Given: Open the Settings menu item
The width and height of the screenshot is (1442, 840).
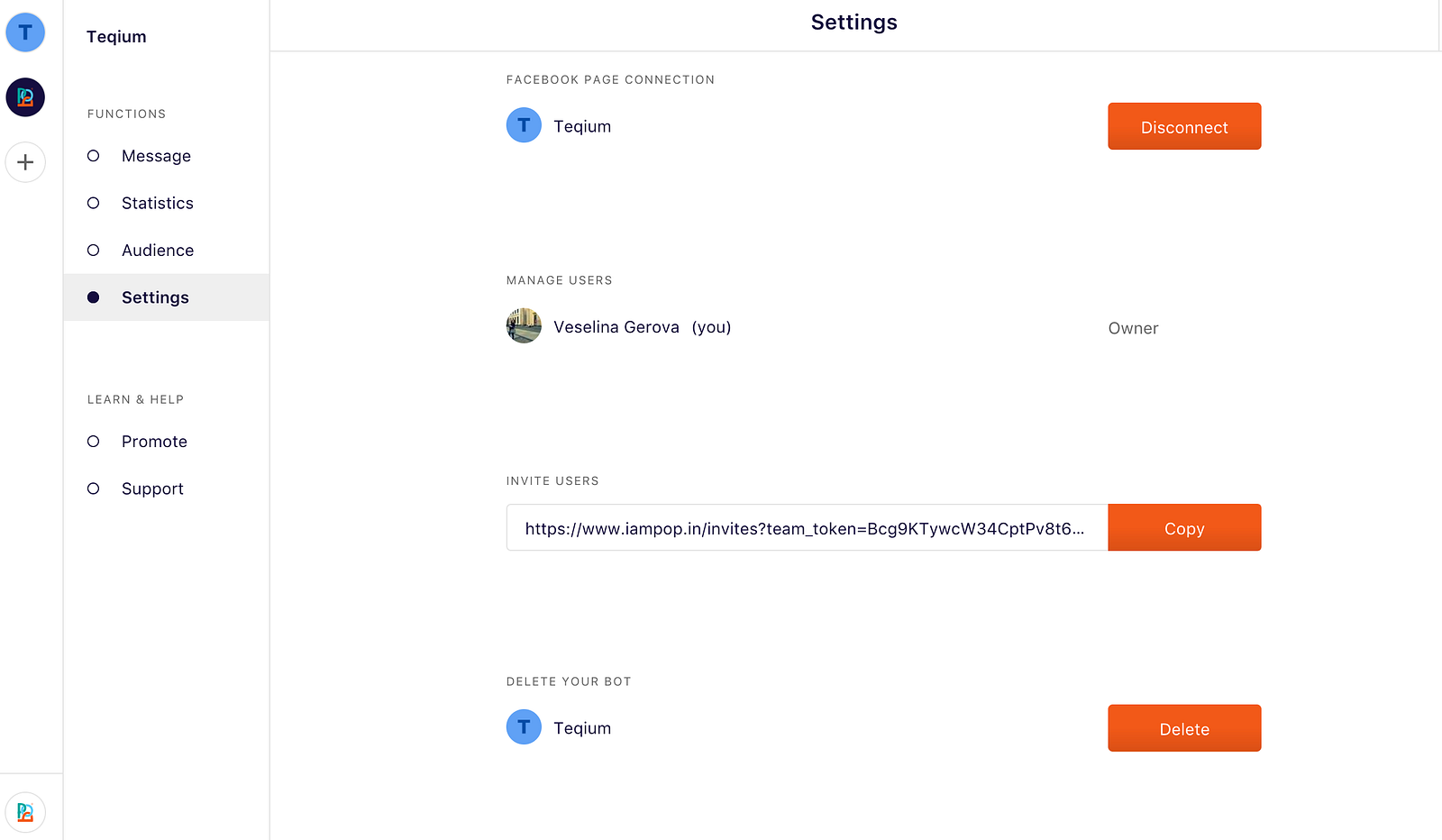Looking at the screenshot, I should [155, 297].
